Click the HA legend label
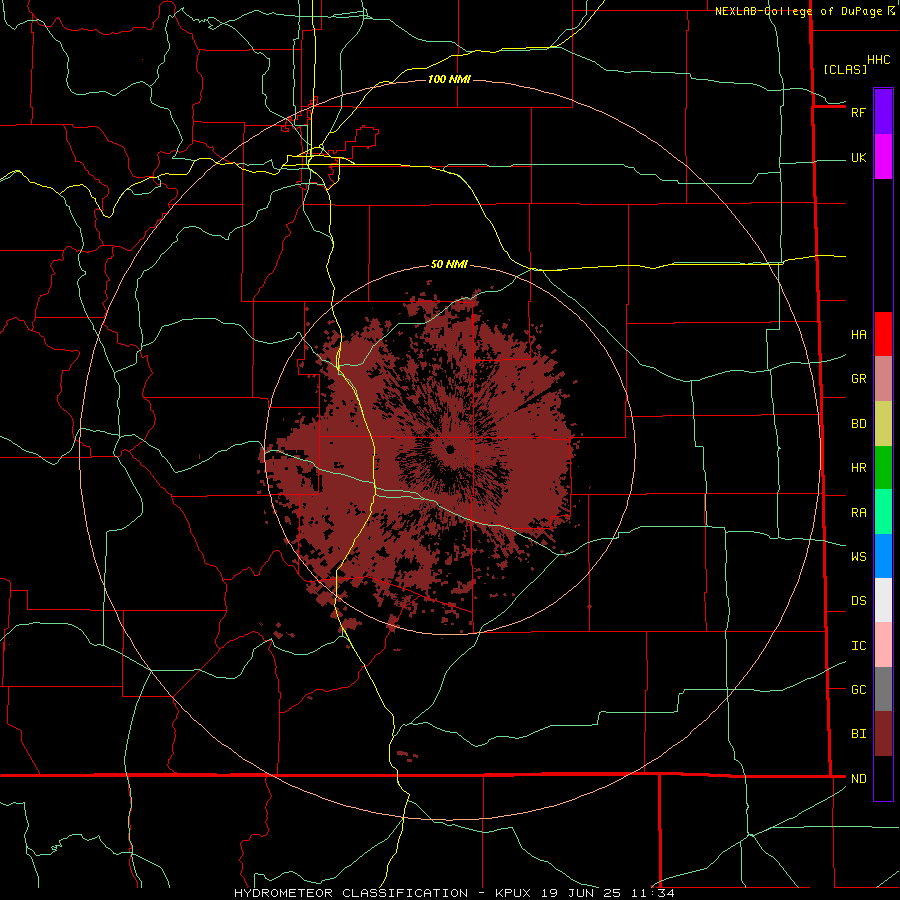The image size is (900, 900). coord(859,334)
